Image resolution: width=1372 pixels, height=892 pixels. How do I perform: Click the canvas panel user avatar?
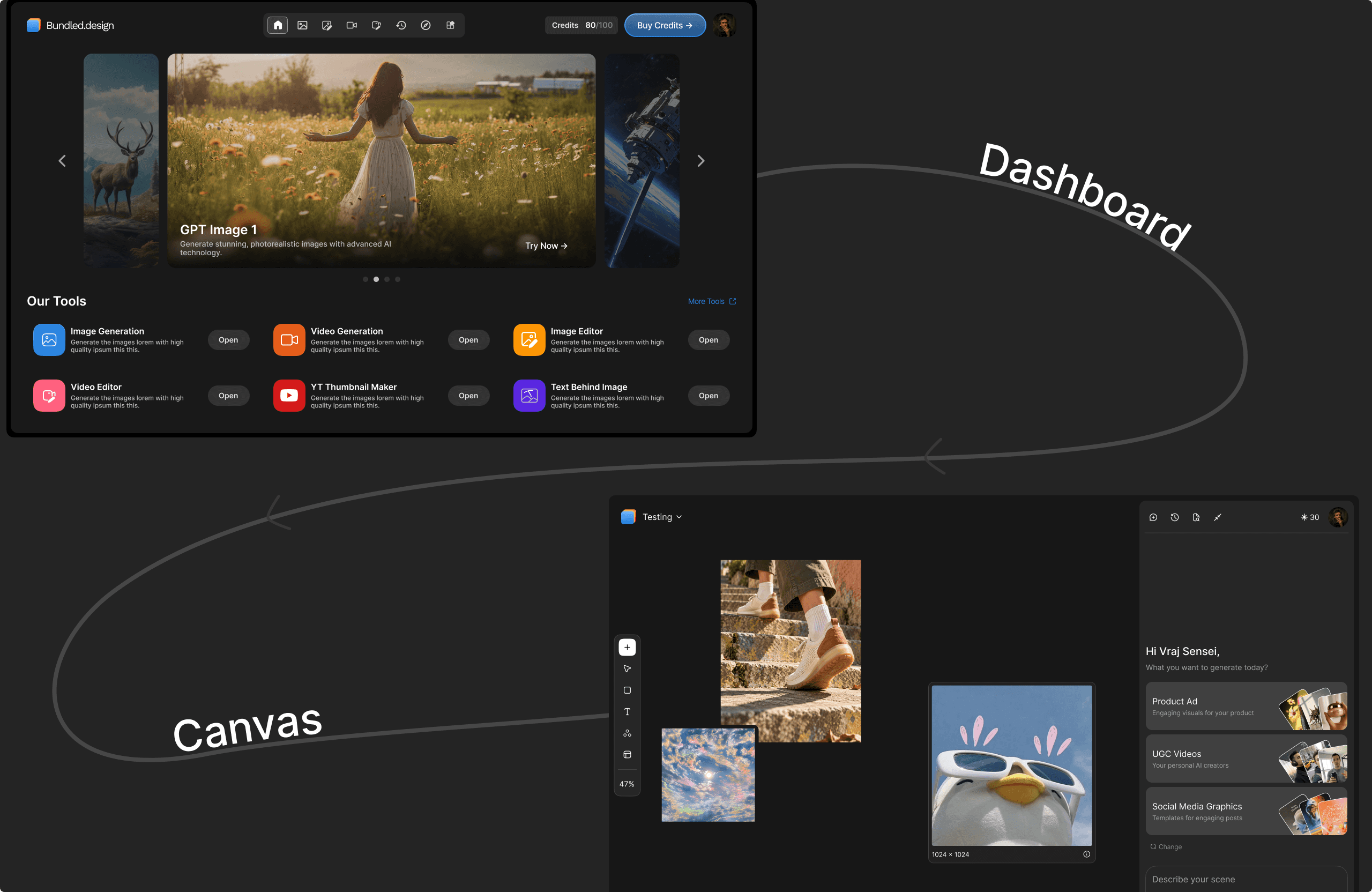[x=1338, y=517]
